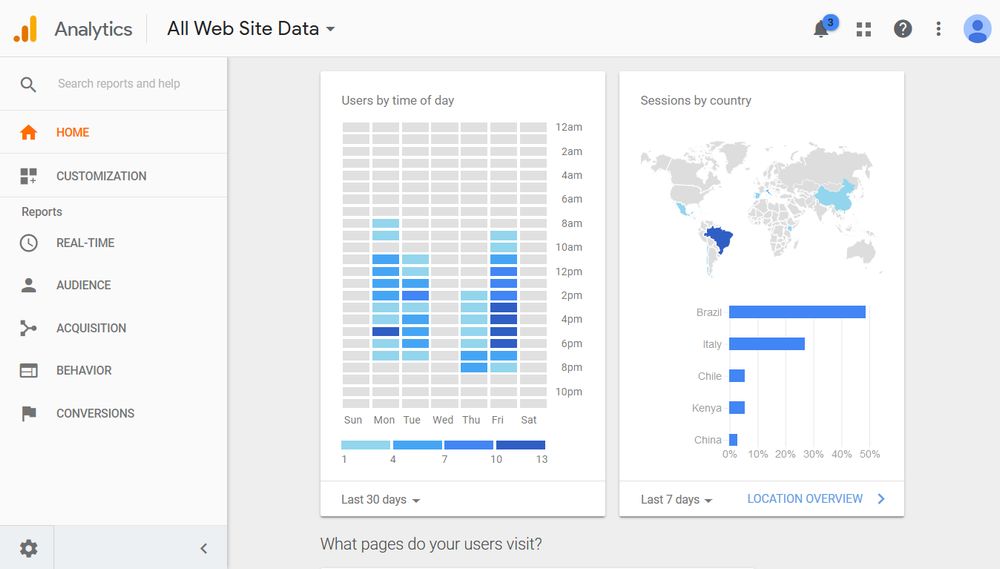Open the All Web Site Data dropdown
The width and height of the screenshot is (1000, 569).
(x=251, y=29)
